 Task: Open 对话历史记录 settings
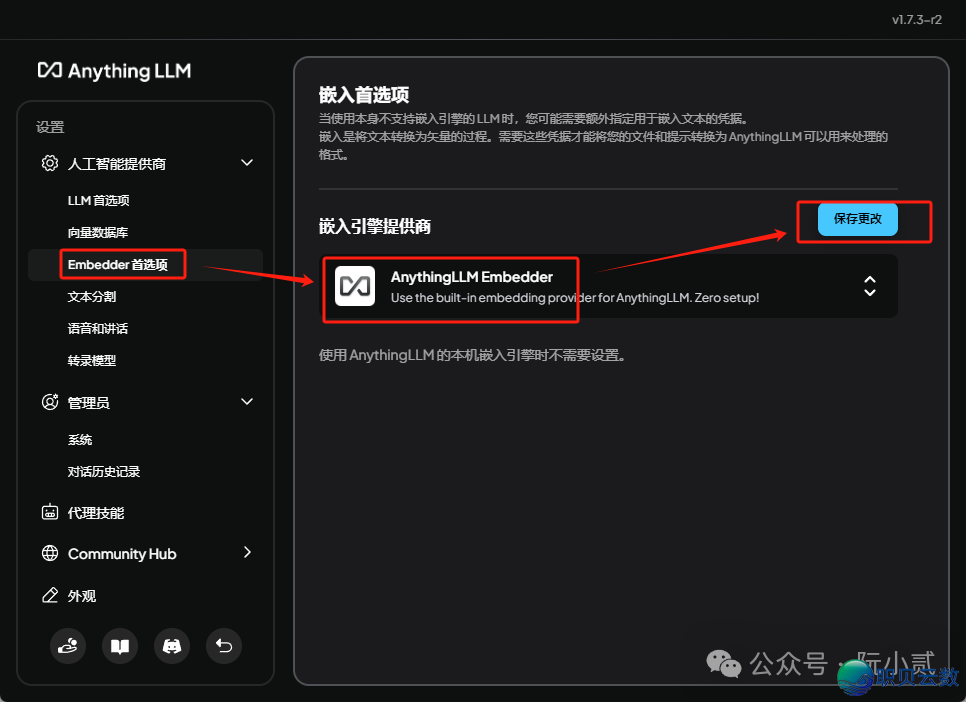pyautogui.click(x=104, y=469)
